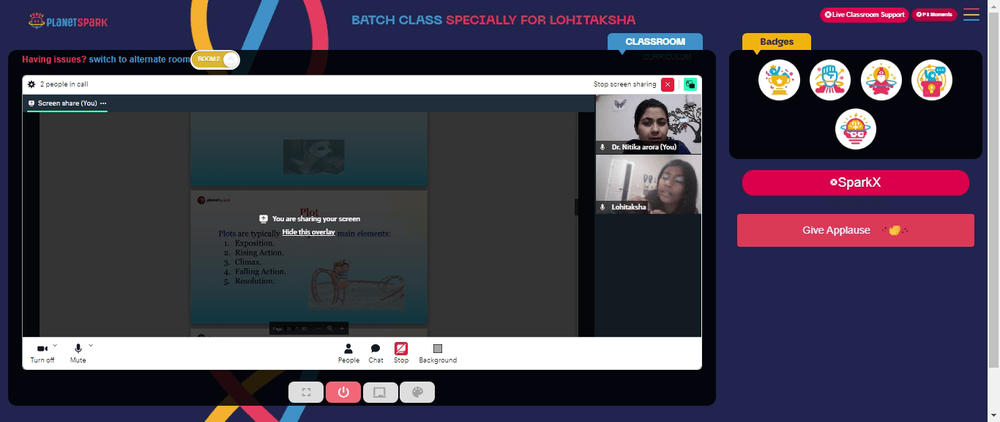The image size is (1000, 422).
Task: Open the Chat panel
Action: pyautogui.click(x=376, y=353)
